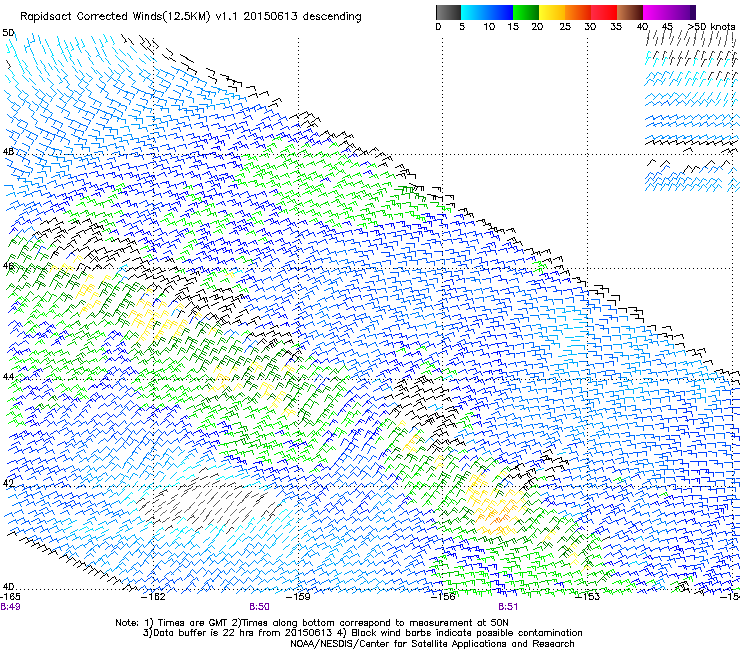The height and width of the screenshot is (650, 740).
Task: Click the longitude label -162
Action: [153, 597]
